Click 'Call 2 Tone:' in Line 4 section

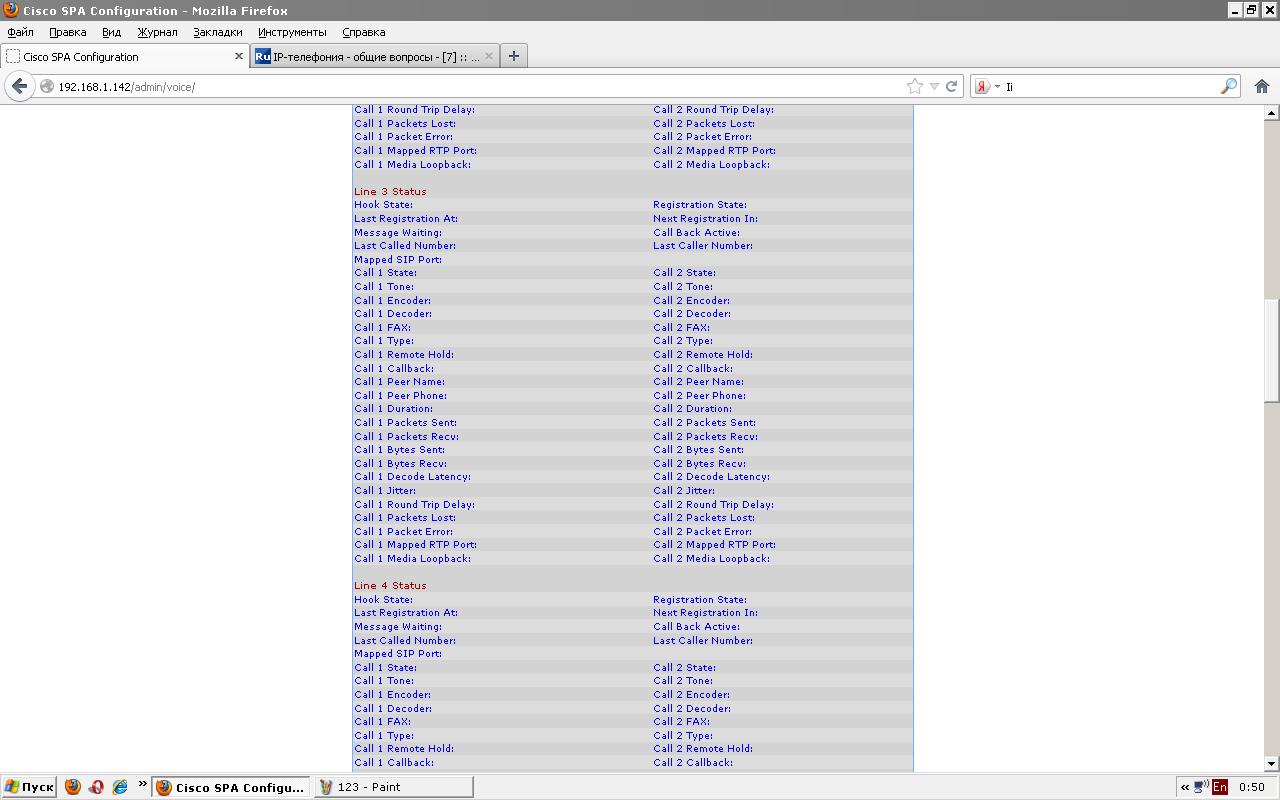[x=683, y=681]
